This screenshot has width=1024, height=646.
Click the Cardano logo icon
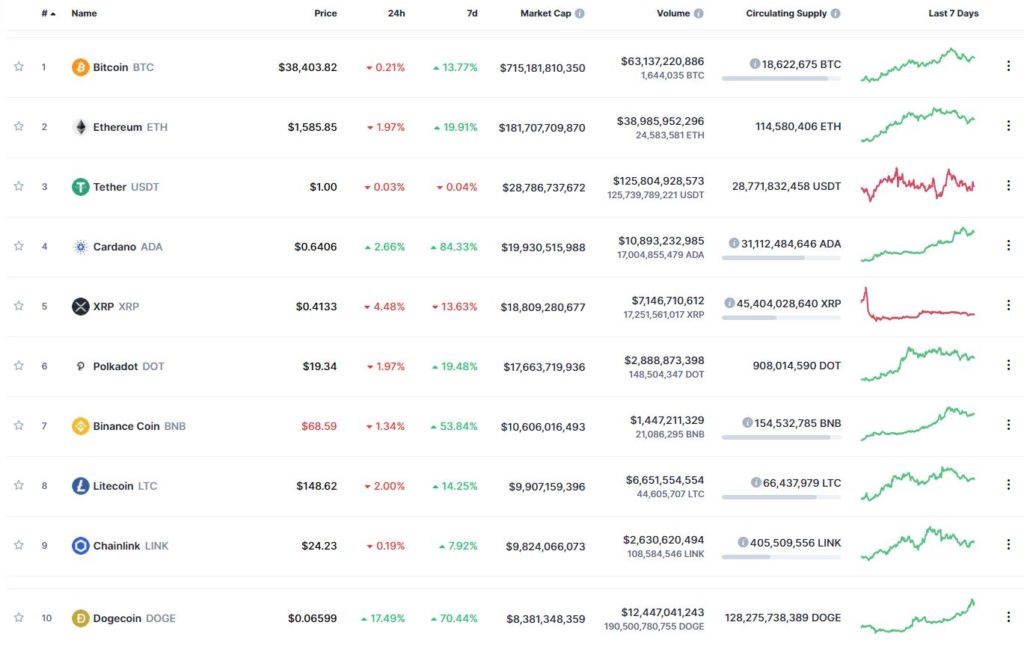[80, 247]
